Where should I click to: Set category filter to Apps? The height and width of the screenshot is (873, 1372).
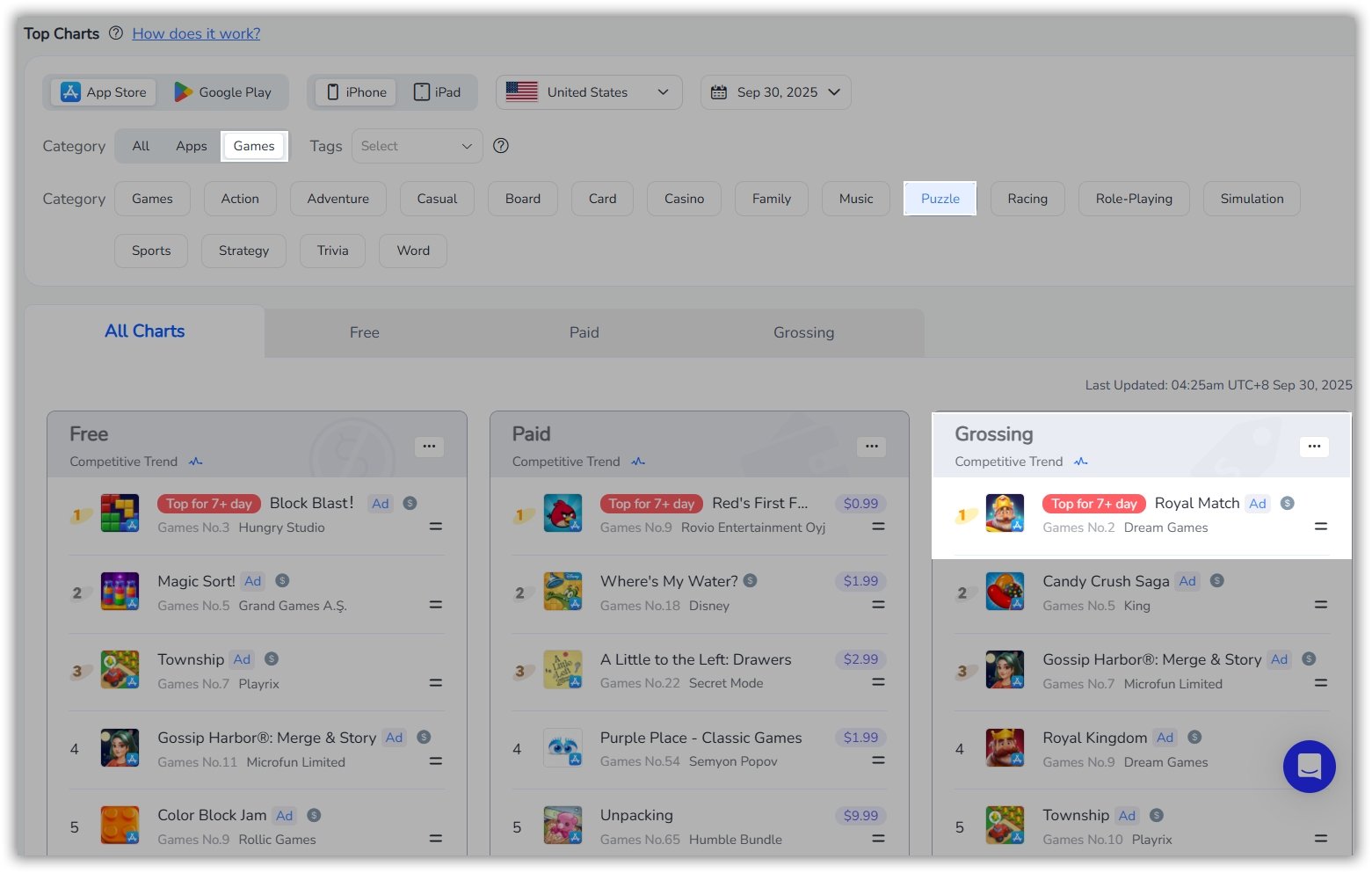(192, 146)
